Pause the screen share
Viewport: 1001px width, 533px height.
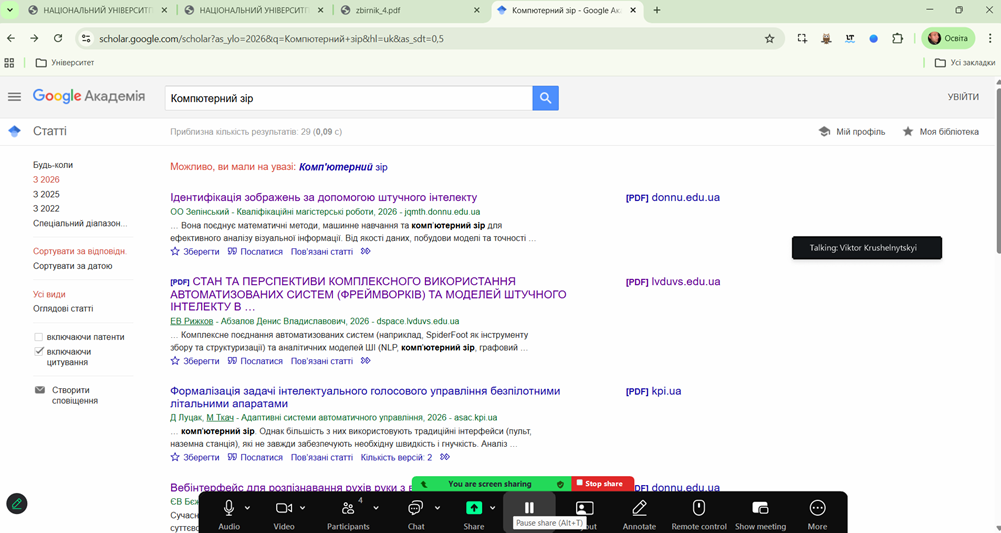pyautogui.click(x=529, y=508)
